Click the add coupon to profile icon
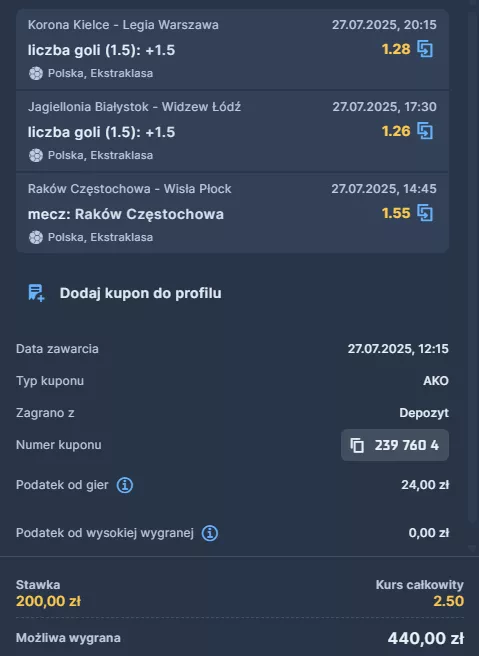The height and width of the screenshot is (656, 479). [36, 293]
